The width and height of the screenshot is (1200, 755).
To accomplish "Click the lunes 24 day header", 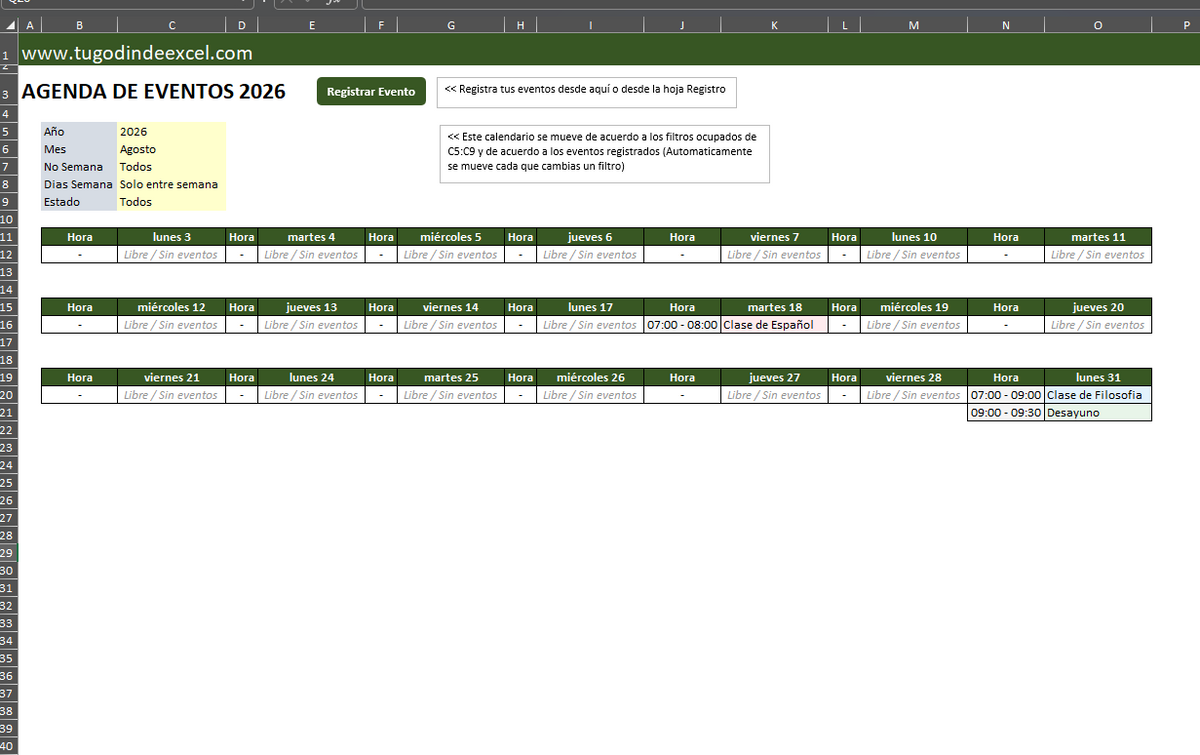I will 311,377.
